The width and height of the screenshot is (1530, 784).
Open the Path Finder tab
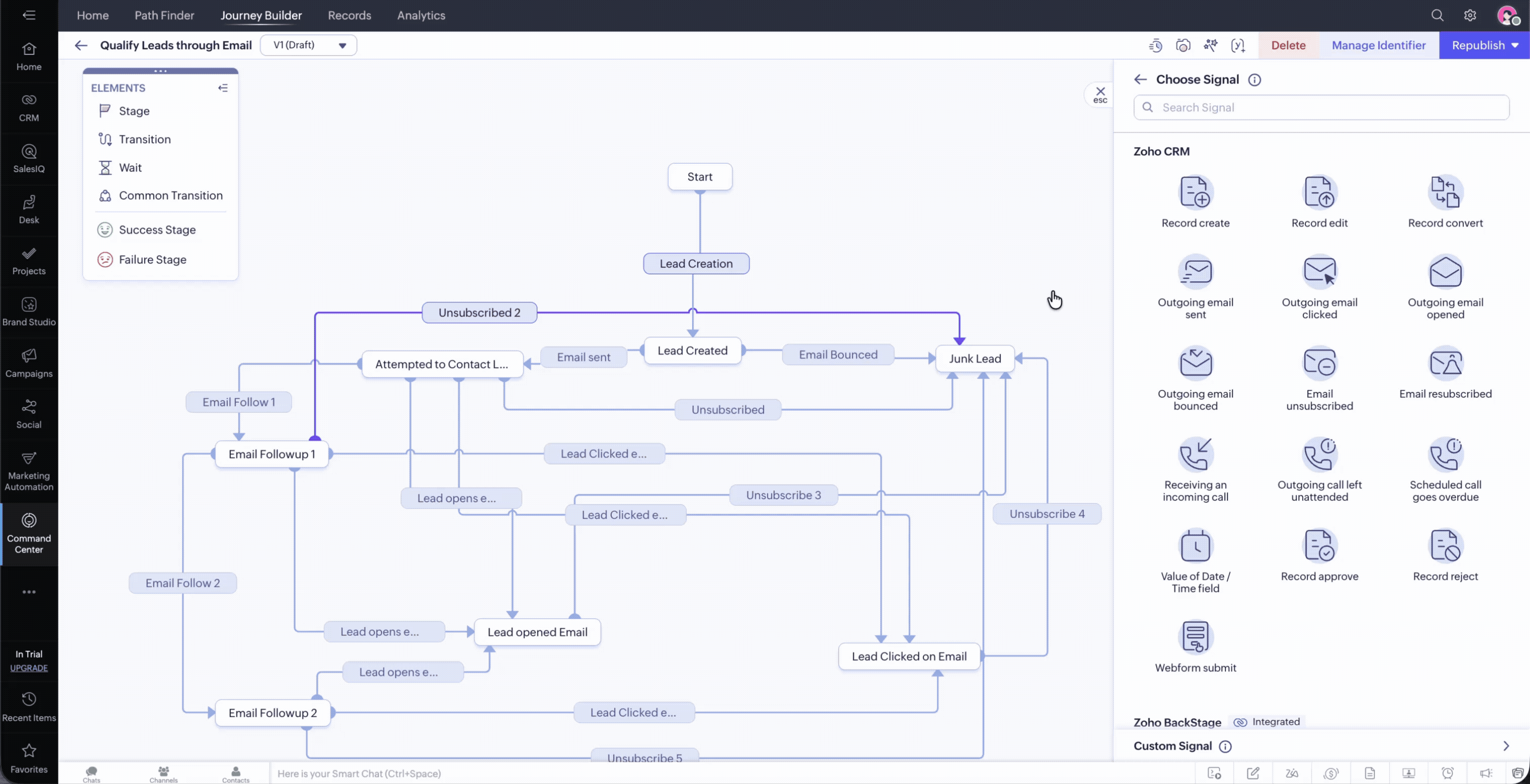click(x=164, y=16)
